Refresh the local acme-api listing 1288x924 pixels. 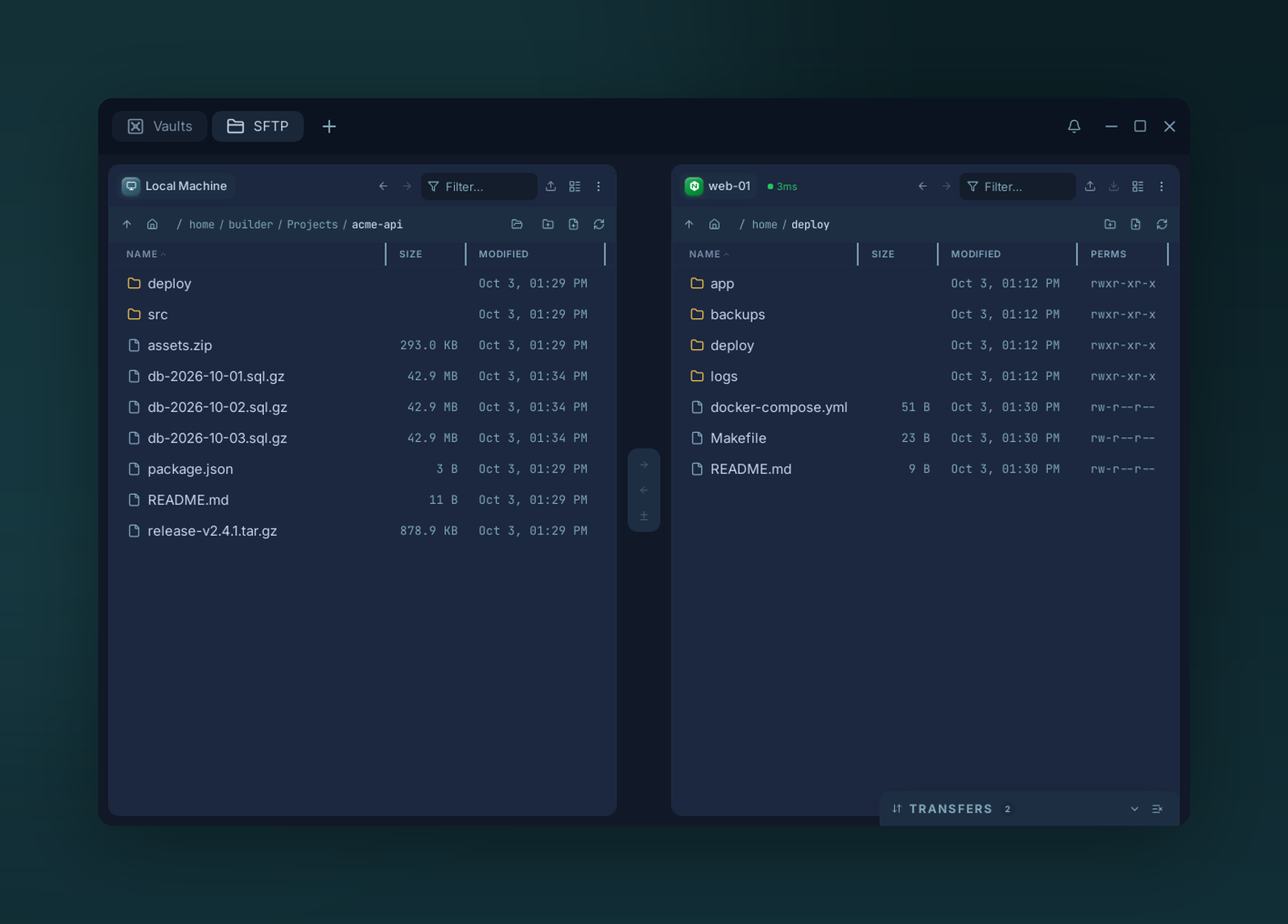click(x=599, y=225)
